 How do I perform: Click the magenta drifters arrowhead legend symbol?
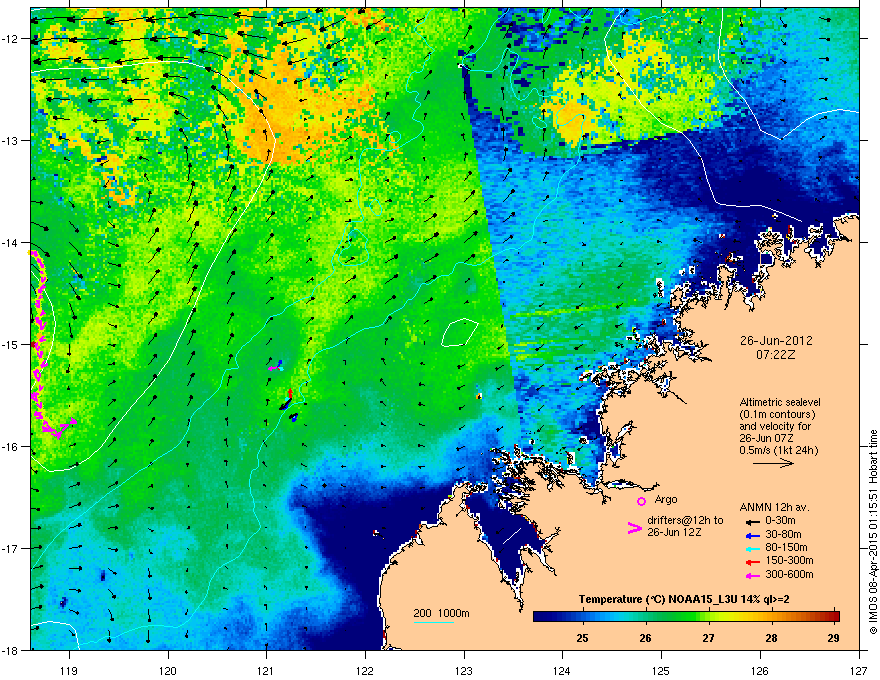click(x=634, y=528)
